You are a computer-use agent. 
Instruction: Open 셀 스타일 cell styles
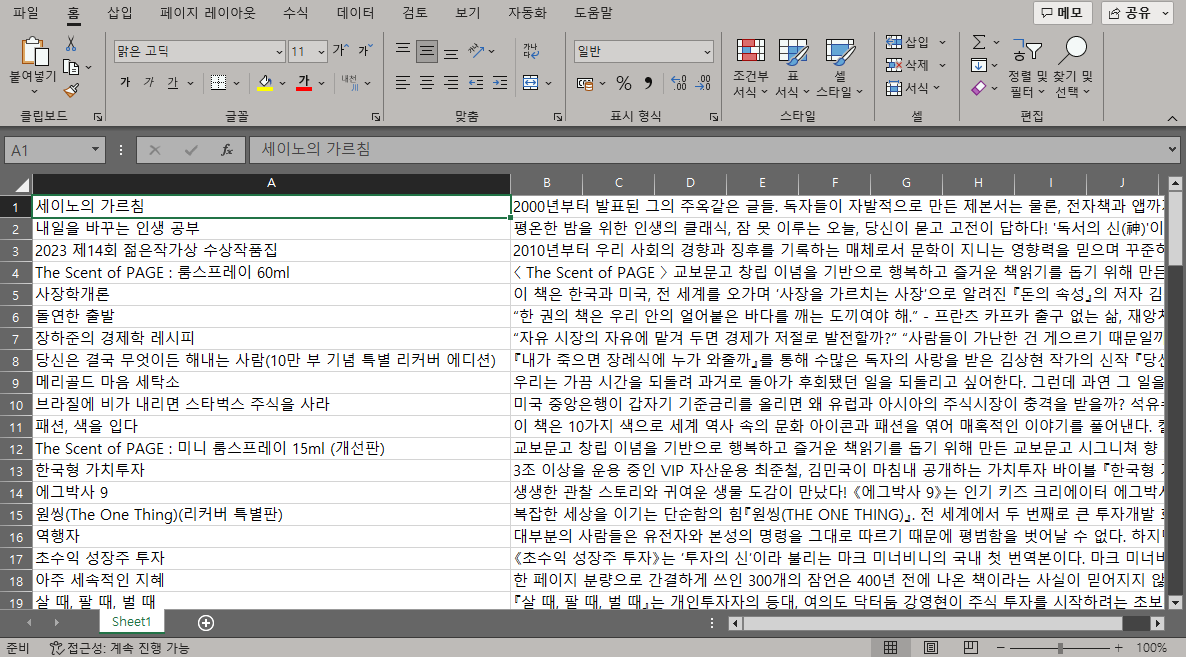click(x=840, y=68)
